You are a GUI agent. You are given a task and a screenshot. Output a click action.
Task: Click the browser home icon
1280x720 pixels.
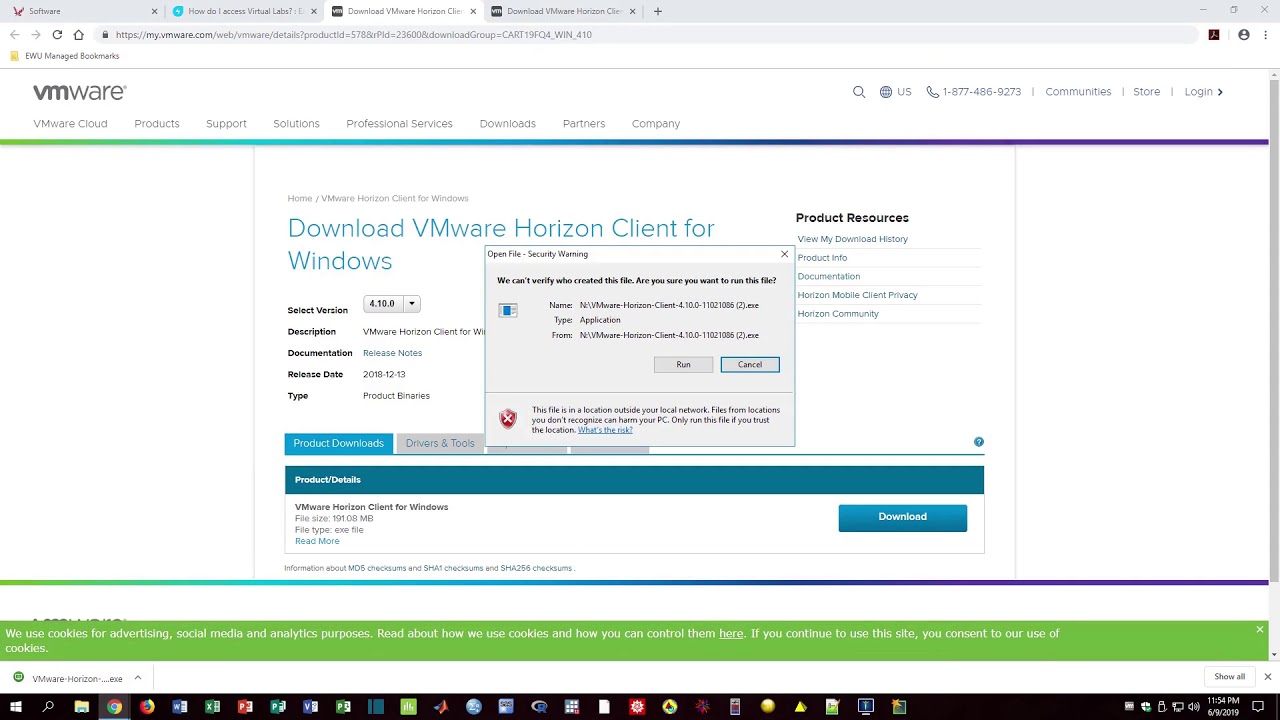click(78, 35)
